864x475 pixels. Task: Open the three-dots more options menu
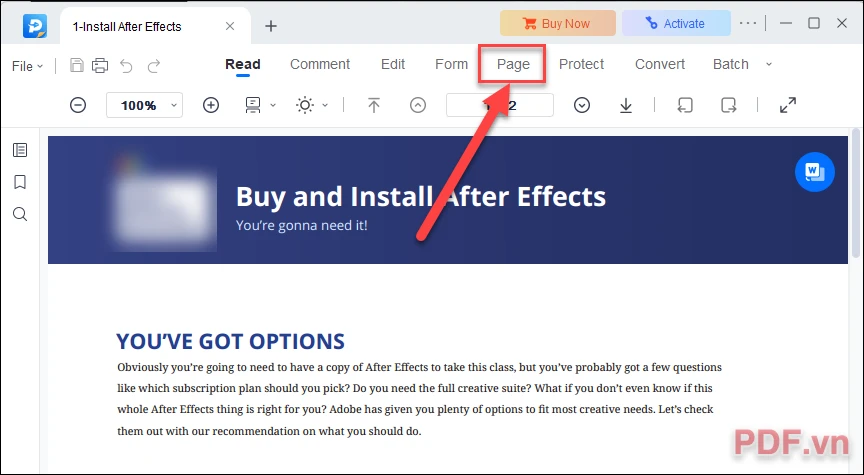[748, 23]
